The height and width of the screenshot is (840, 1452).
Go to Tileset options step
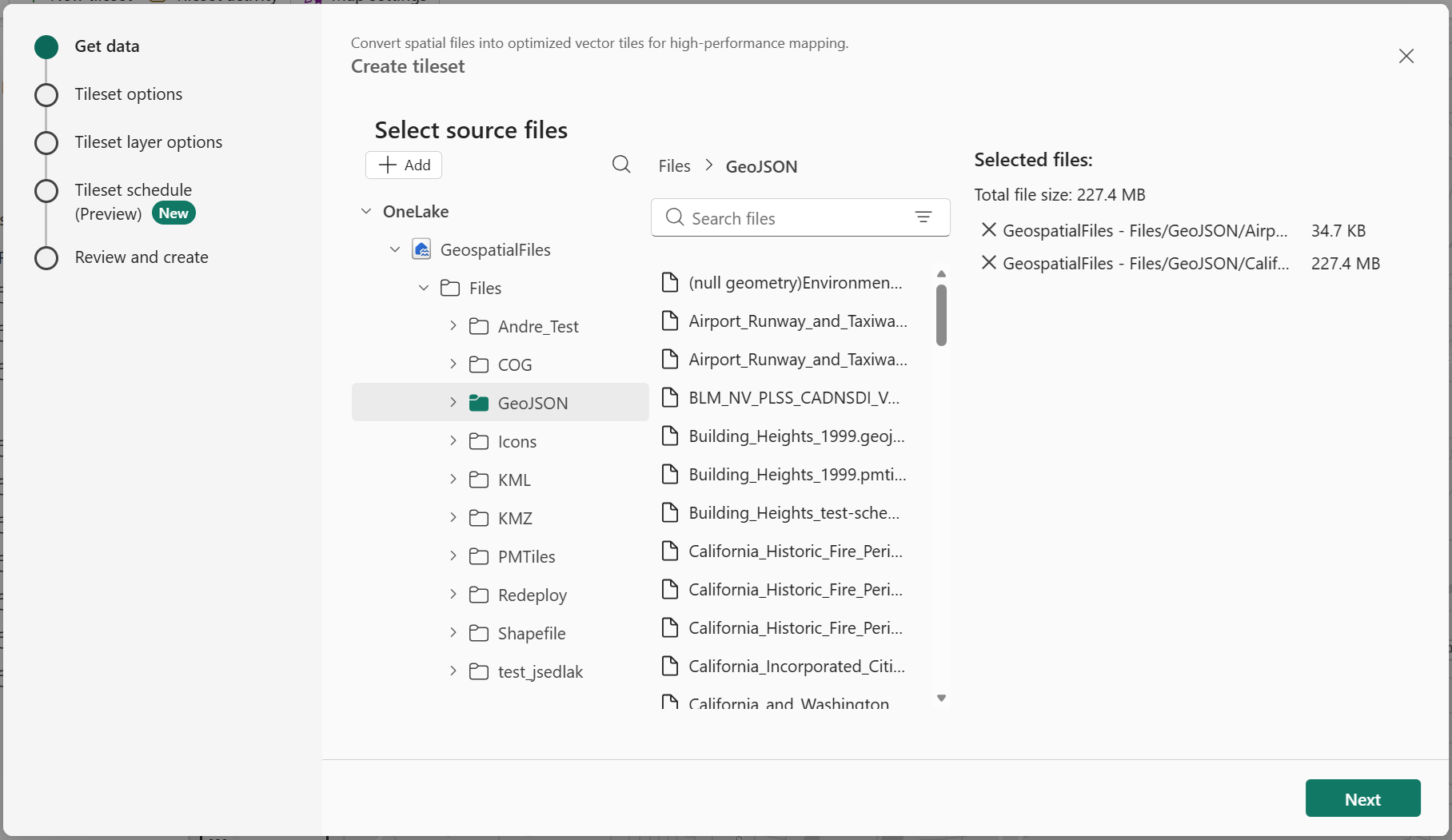point(129,94)
